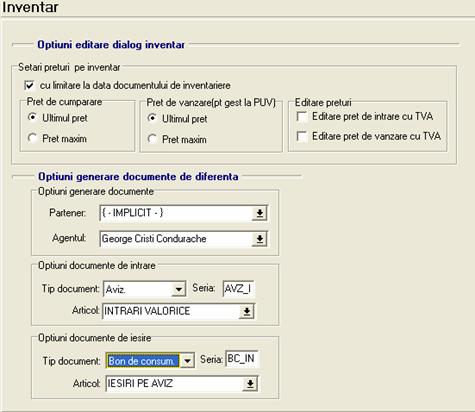Open the Agentul lookup arrow button
The height and width of the screenshot is (412, 475).
[x=259, y=239]
